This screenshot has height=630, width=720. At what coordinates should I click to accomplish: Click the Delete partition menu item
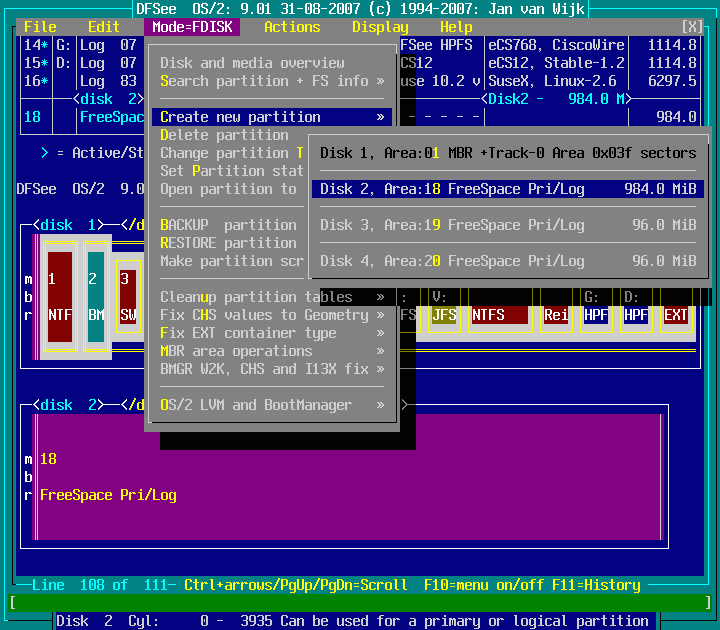(x=225, y=135)
